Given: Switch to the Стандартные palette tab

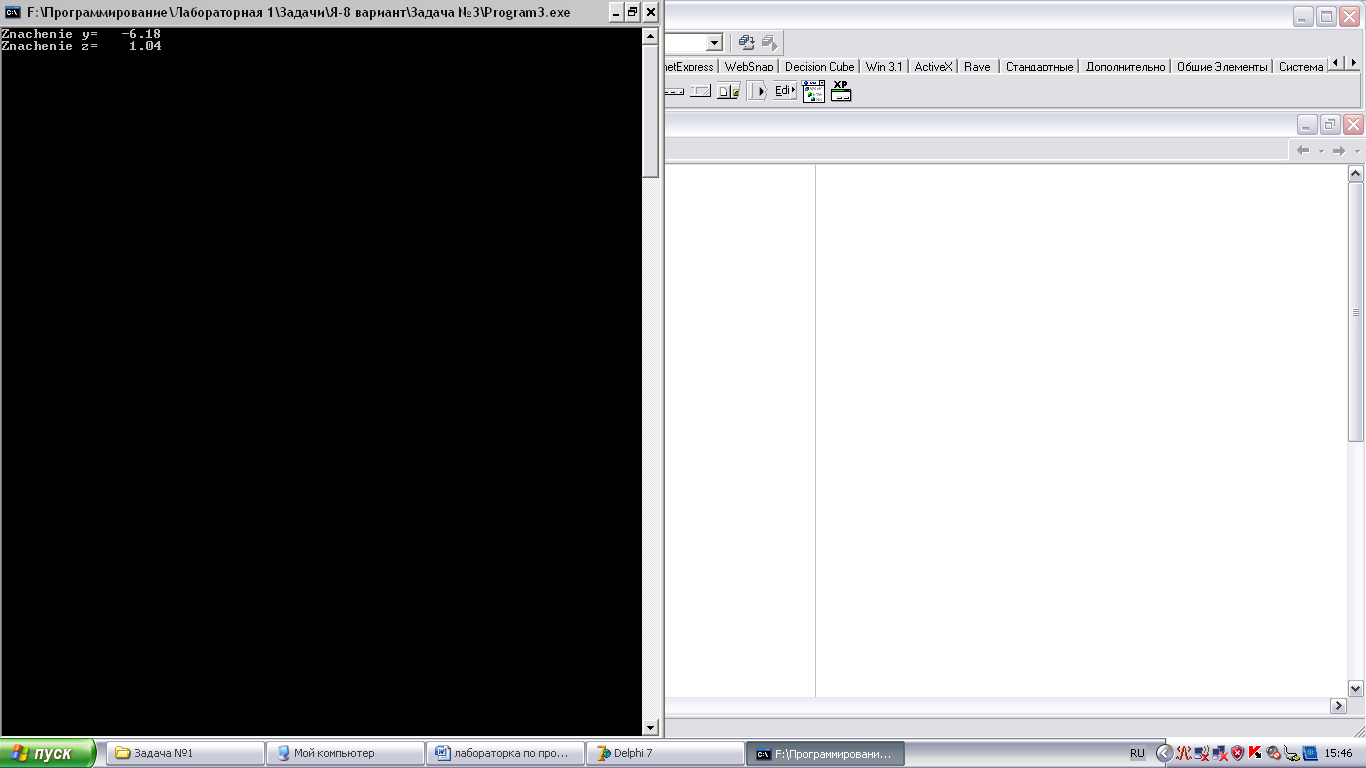Looking at the screenshot, I should point(1039,66).
